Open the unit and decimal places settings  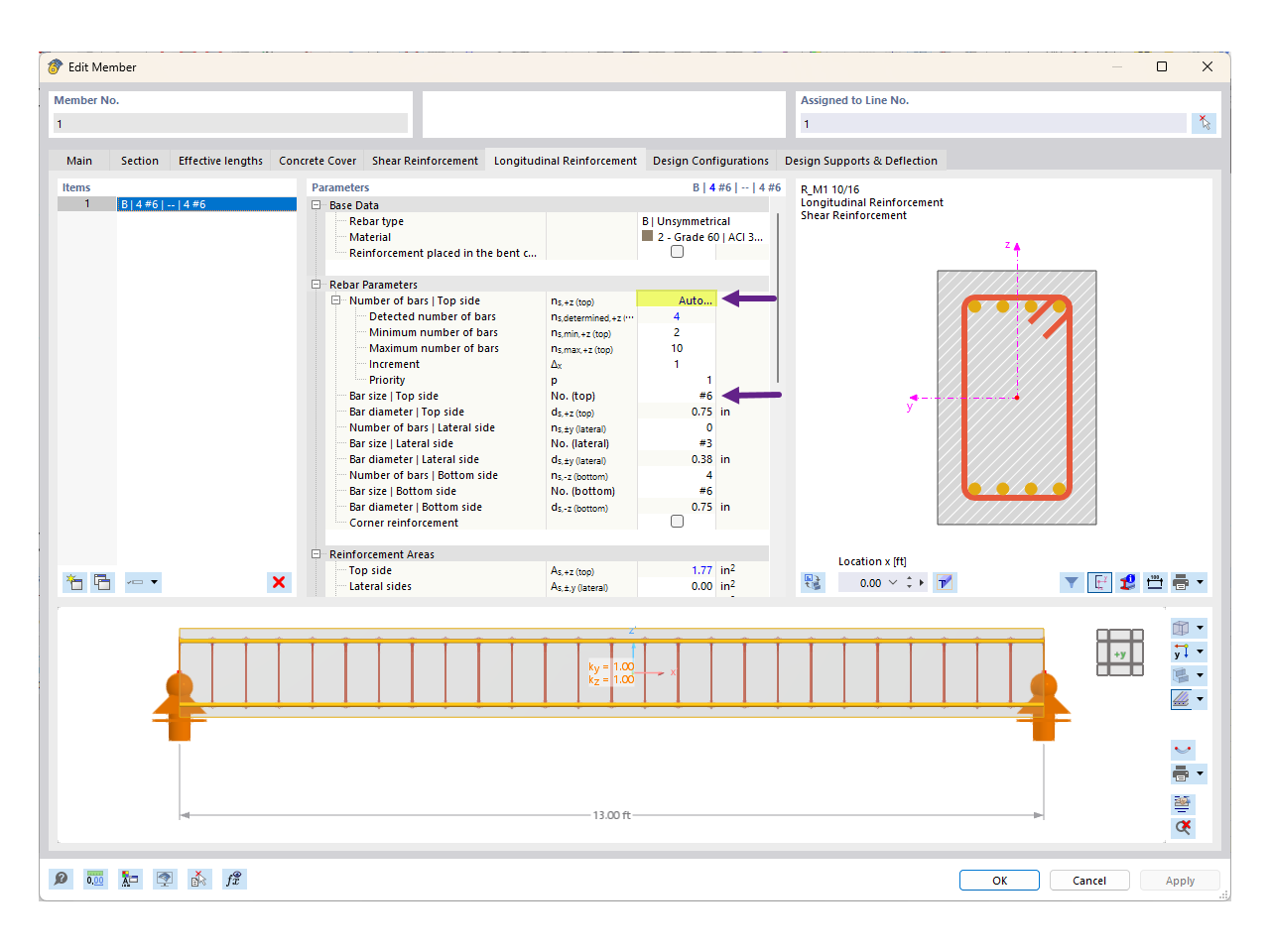(x=95, y=879)
